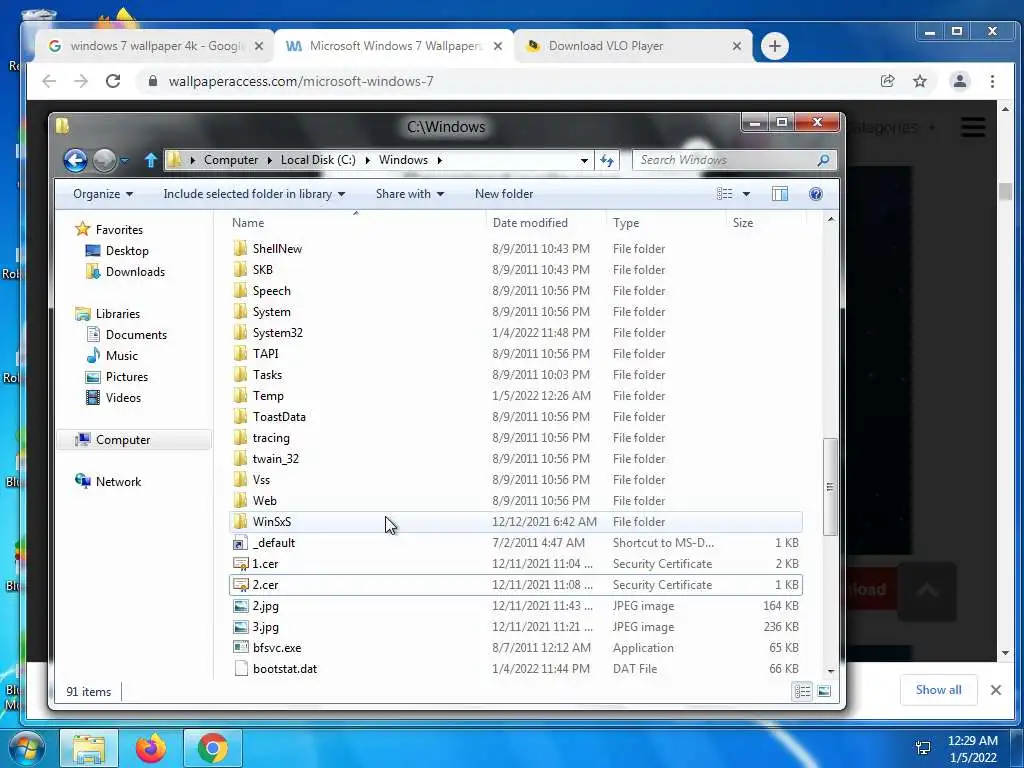Switch to large icons view in status bar

coord(824,691)
